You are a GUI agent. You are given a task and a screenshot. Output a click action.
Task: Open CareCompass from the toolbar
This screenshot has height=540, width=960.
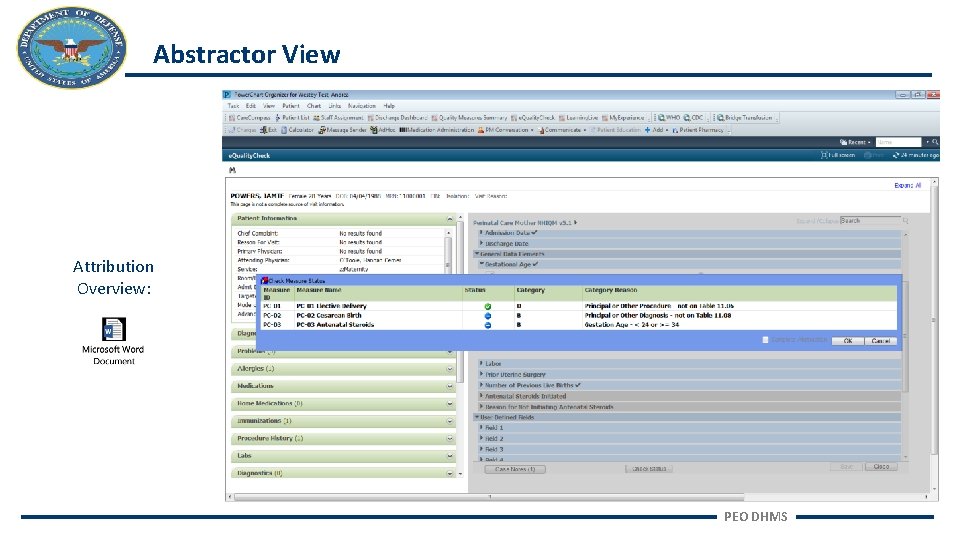click(250, 118)
